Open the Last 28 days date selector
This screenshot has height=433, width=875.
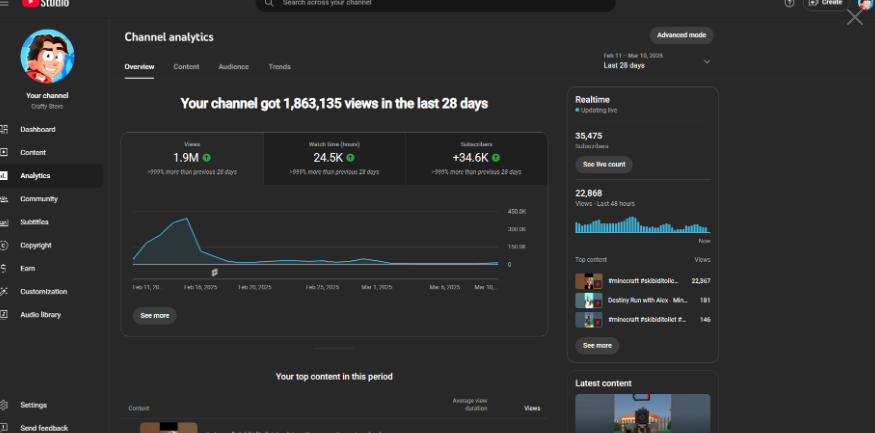click(657, 61)
